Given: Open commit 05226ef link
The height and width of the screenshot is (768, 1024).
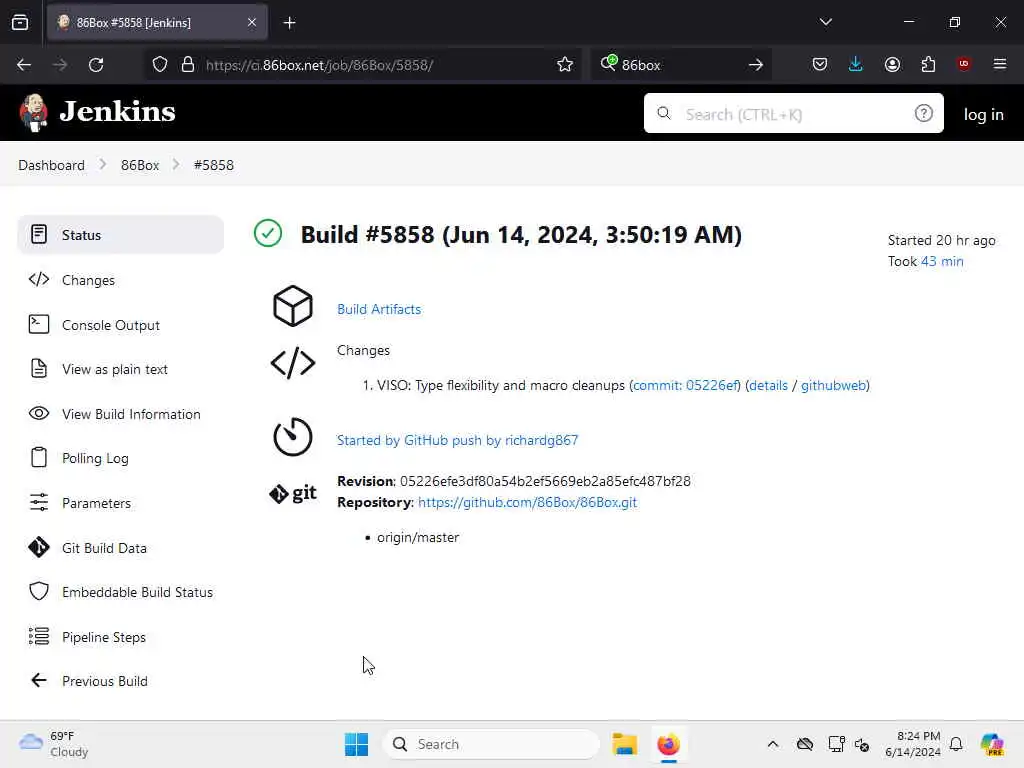Looking at the screenshot, I should click(x=686, y=385).
